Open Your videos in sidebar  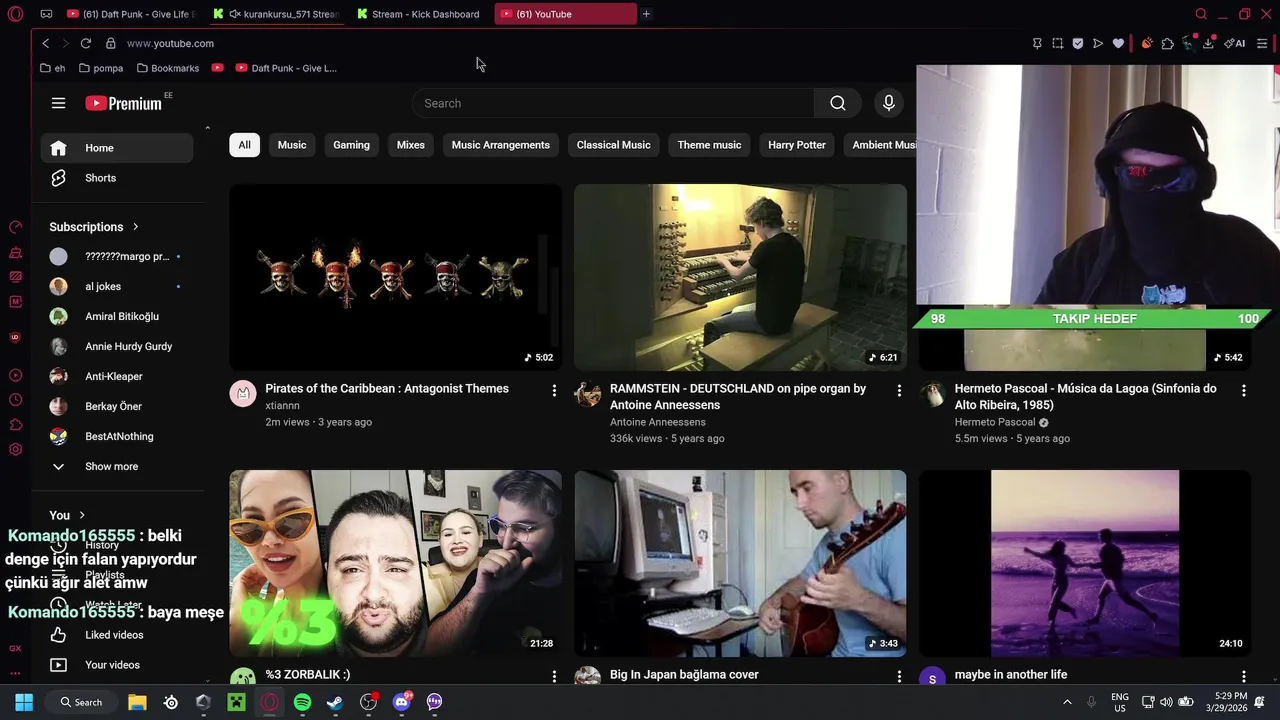(116, 665)
